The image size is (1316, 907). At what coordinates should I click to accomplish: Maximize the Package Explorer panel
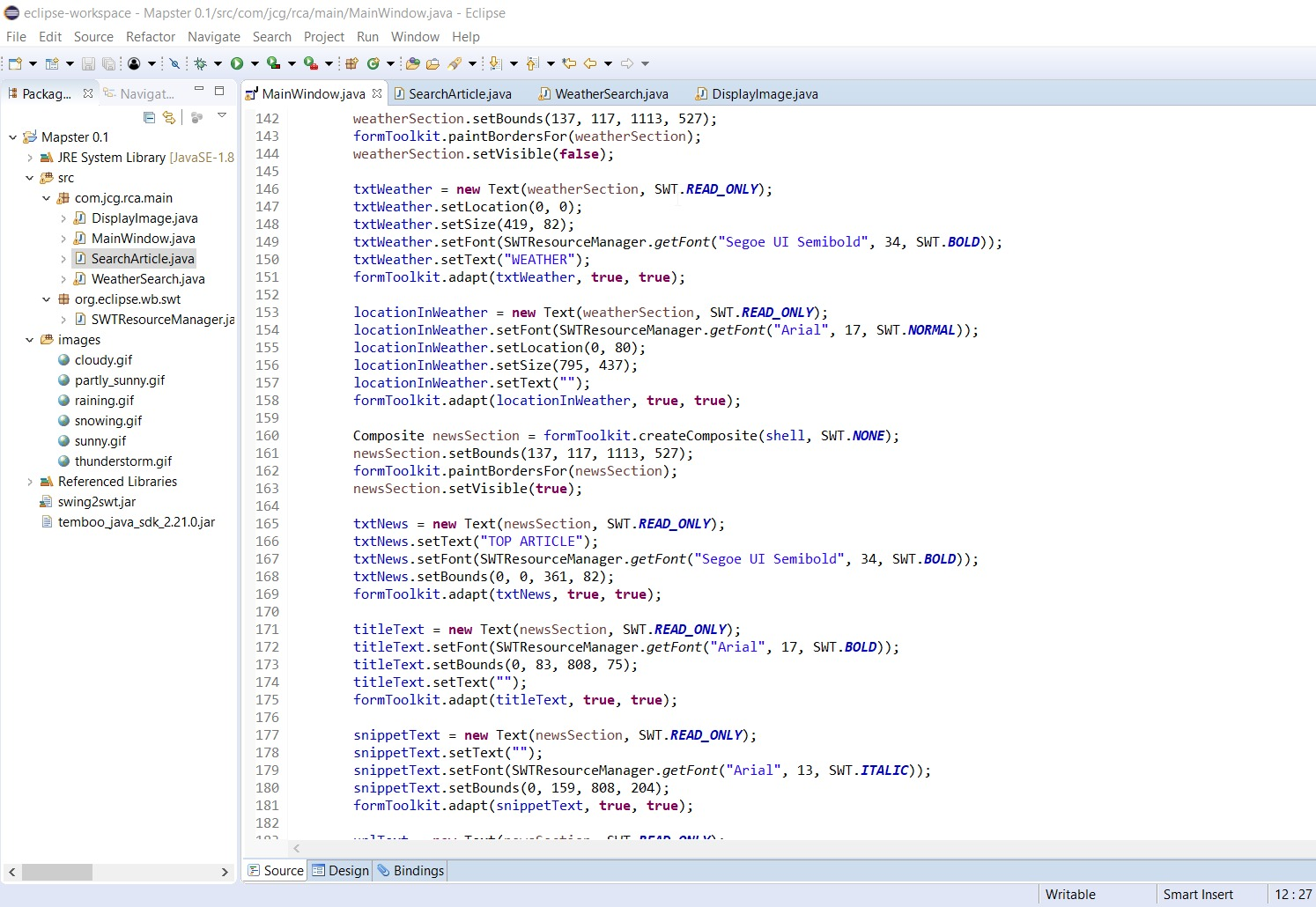(x=219, y=90)
